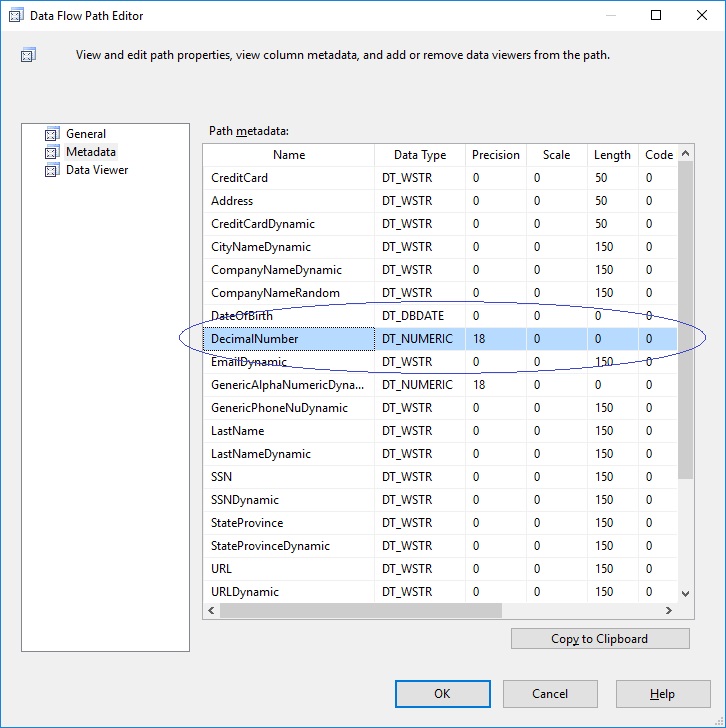
Task: Copy metadata with Copy to Clipboard
Action: [600, 639]
